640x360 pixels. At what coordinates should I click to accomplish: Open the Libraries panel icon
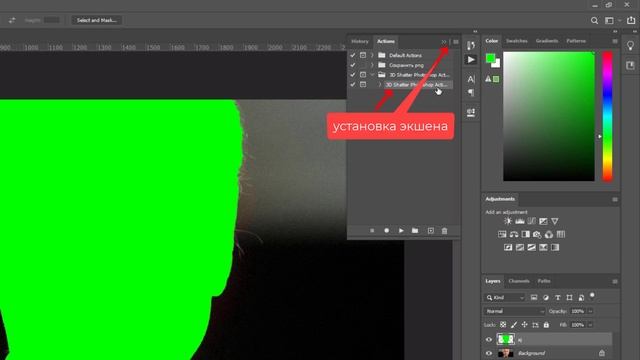630,65
